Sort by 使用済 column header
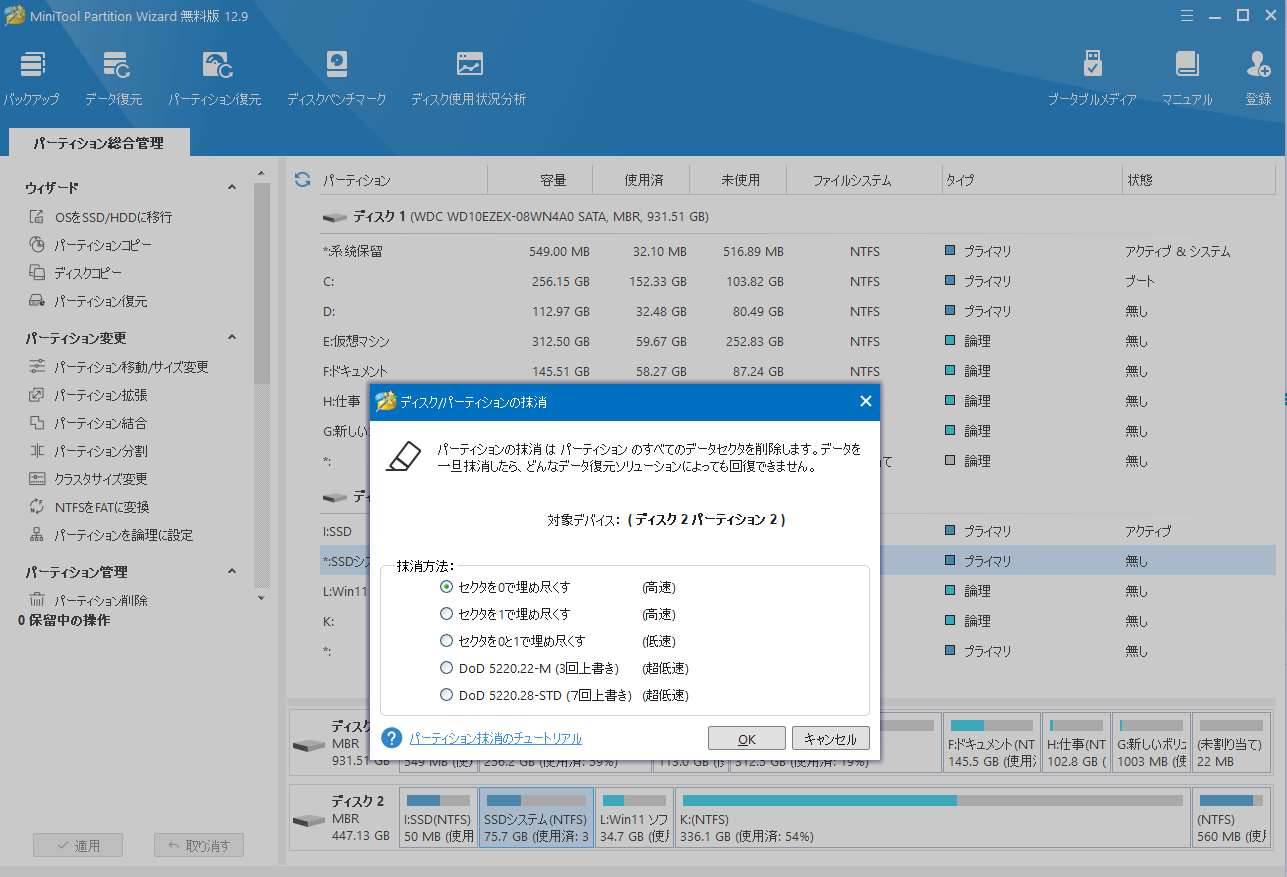1287x877 pixels. (x=643, y=180)
